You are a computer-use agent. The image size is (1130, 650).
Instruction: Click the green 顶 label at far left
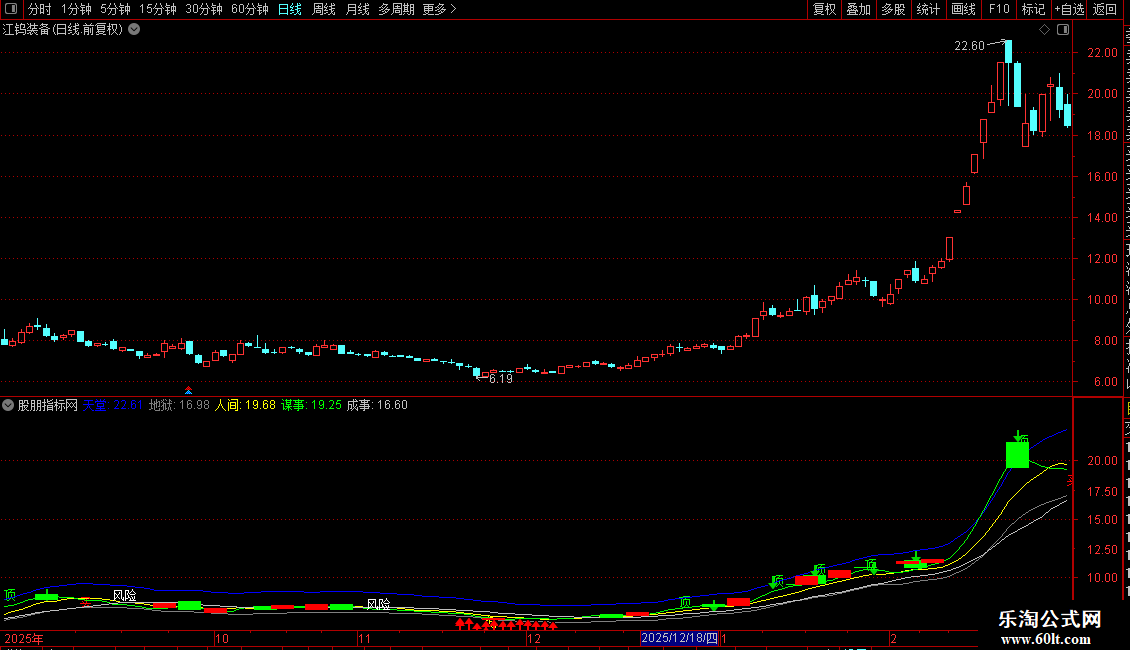tap(10, 595)
